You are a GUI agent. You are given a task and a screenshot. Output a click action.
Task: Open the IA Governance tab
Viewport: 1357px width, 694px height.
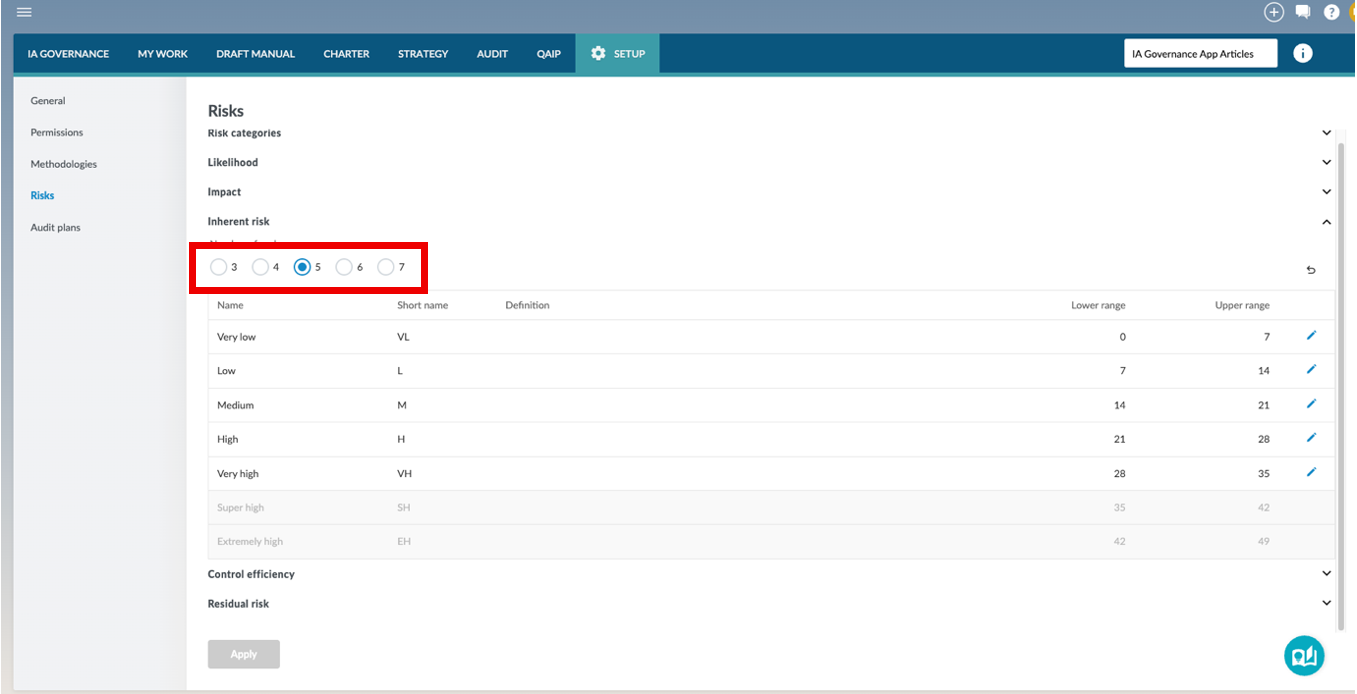tap(68, 54)
